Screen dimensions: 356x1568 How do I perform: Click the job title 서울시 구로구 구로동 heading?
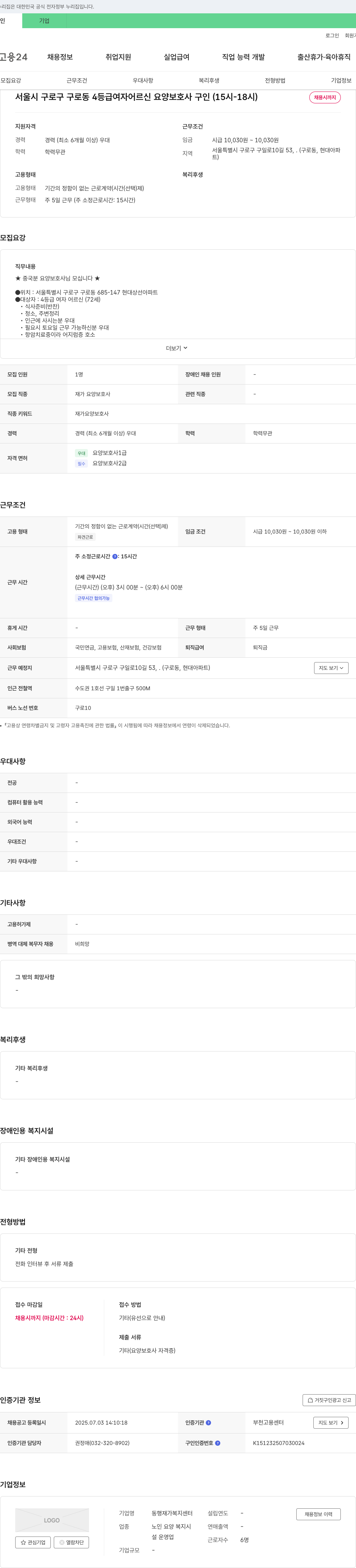(136, 97)
